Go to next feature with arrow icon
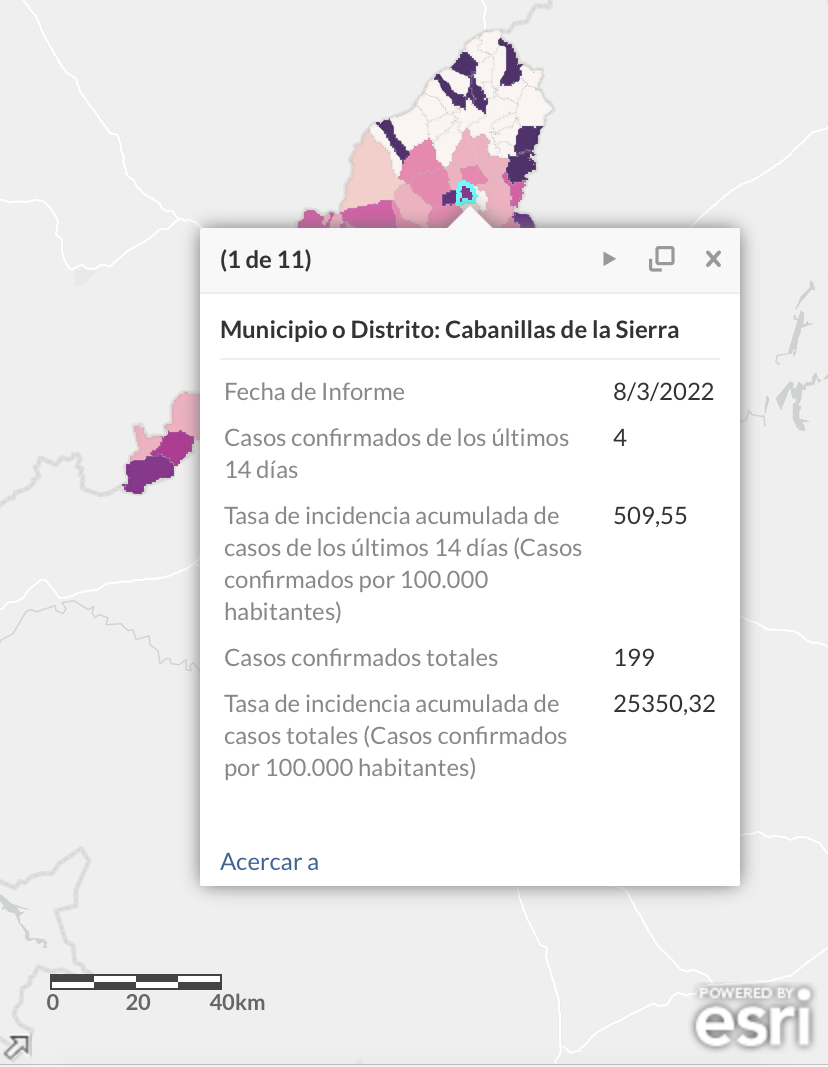This screenshot has height=1067, width=828. click(609, 259)
